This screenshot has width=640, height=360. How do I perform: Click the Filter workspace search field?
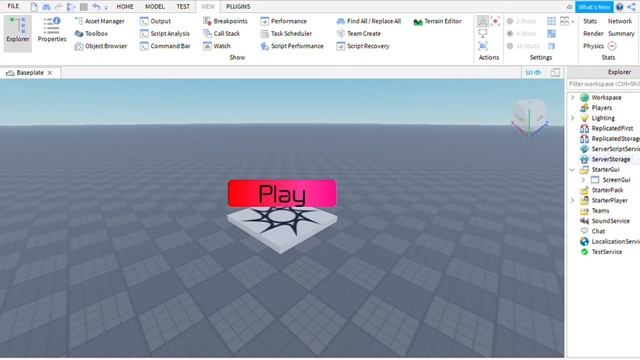coord(603,84)
